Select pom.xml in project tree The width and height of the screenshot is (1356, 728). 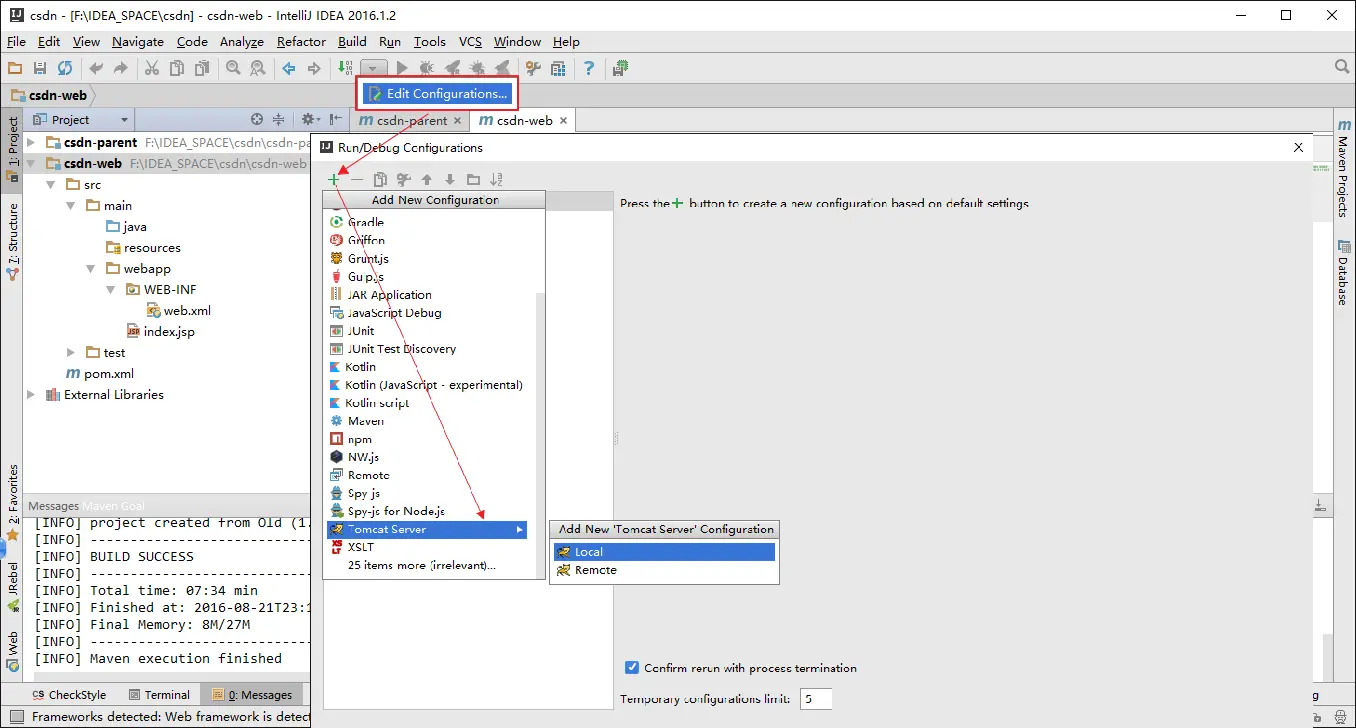point(99,374)
